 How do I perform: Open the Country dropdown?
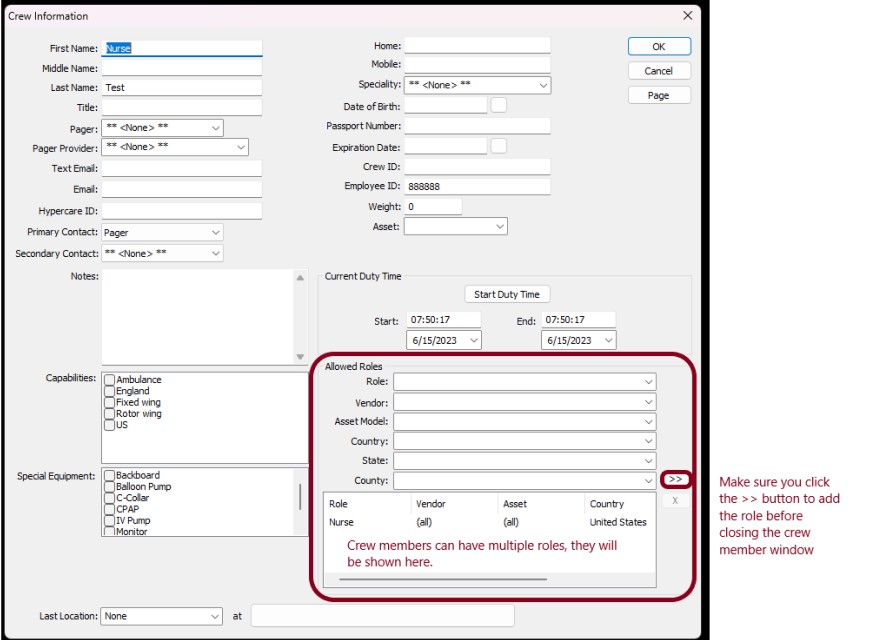click(525, 441)
